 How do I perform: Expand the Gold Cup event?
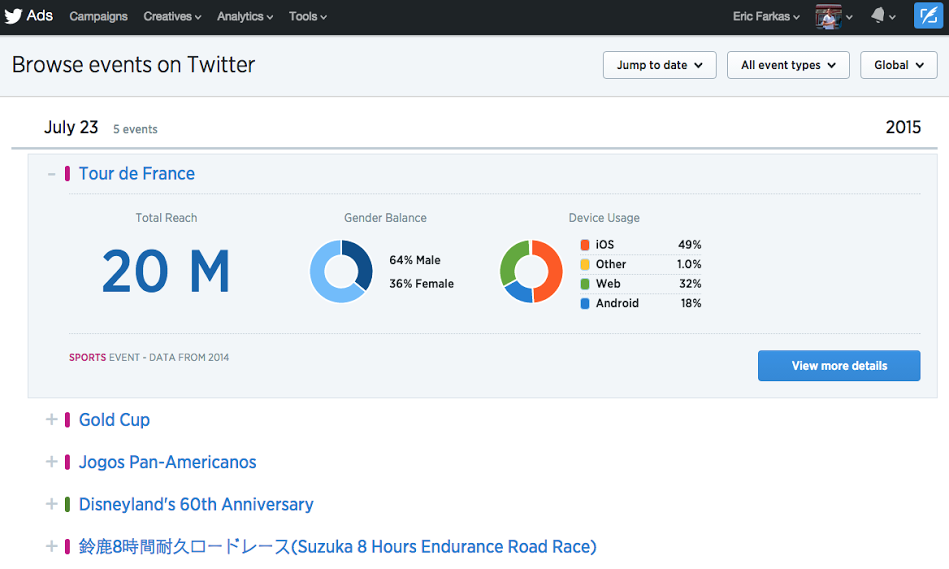tap(52, 420)
